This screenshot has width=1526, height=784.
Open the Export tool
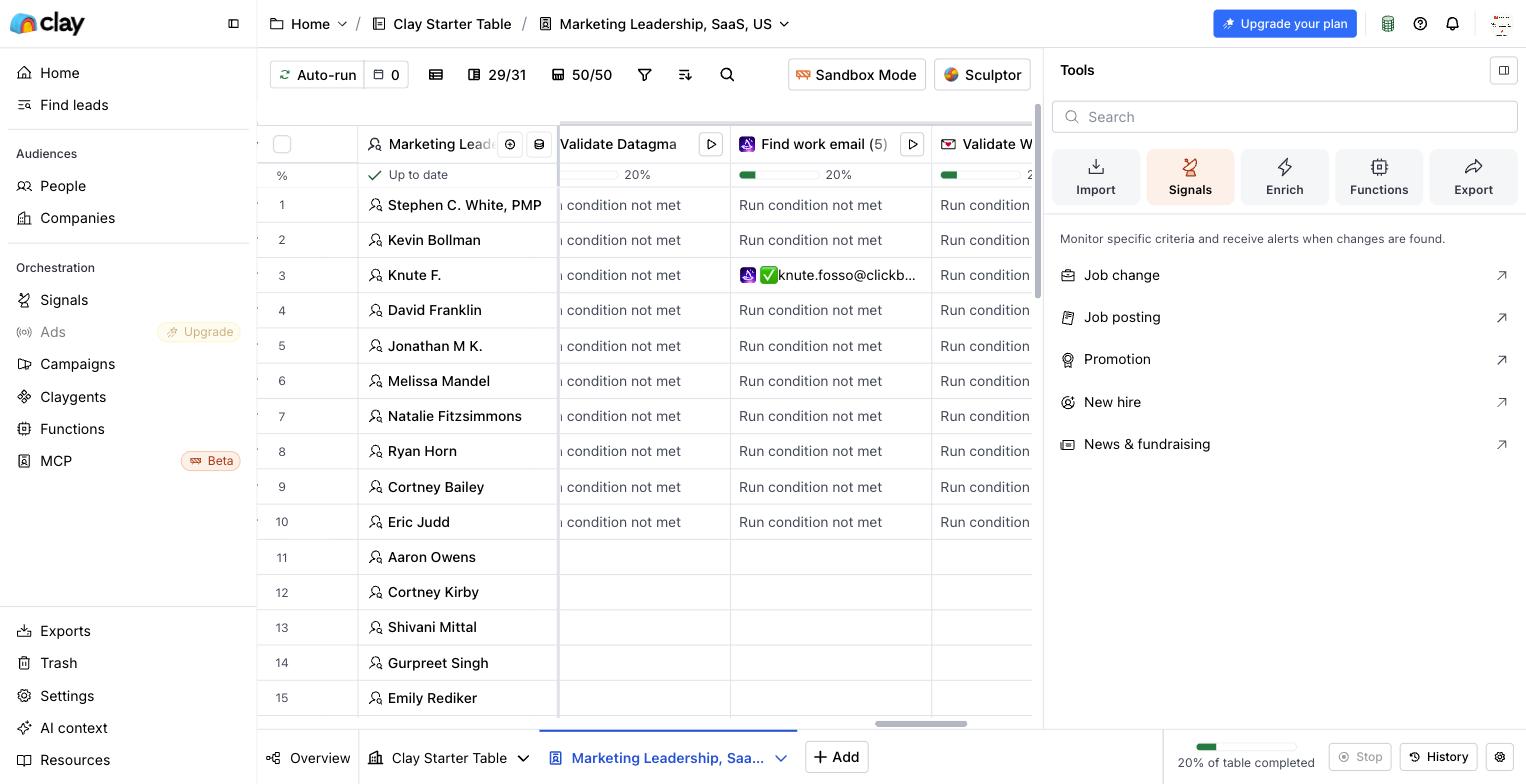(x=1473, y=177)
